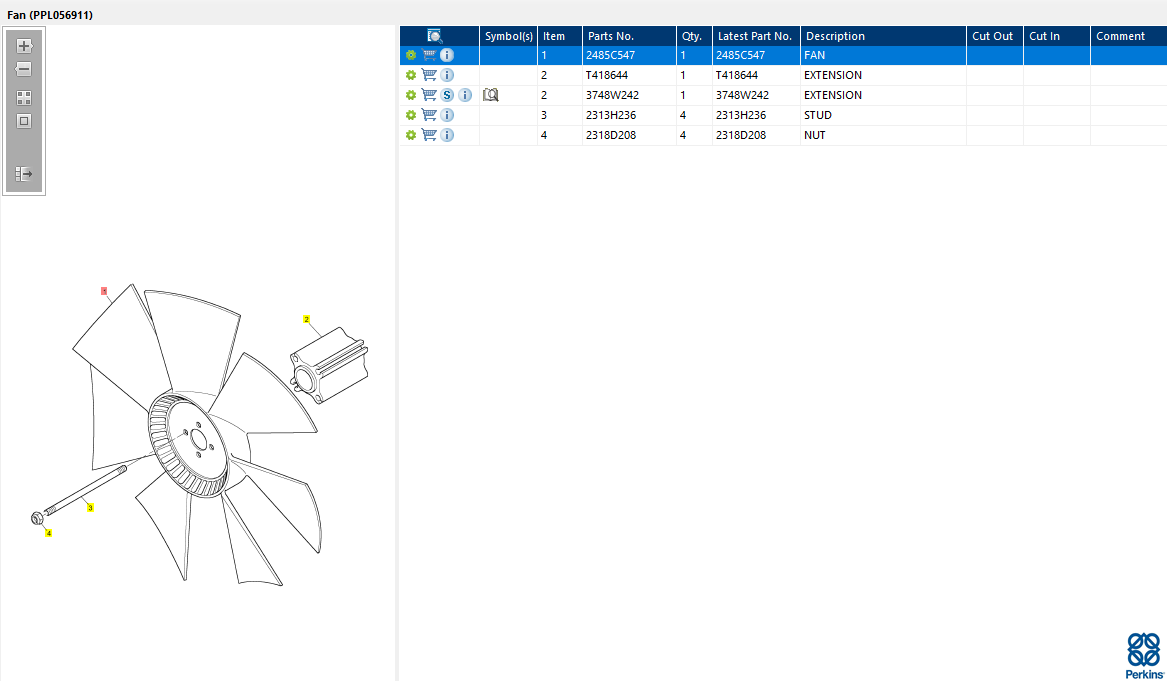
Task: Click the Fan (PPL056911) title
Action: [x=50, y=15]
